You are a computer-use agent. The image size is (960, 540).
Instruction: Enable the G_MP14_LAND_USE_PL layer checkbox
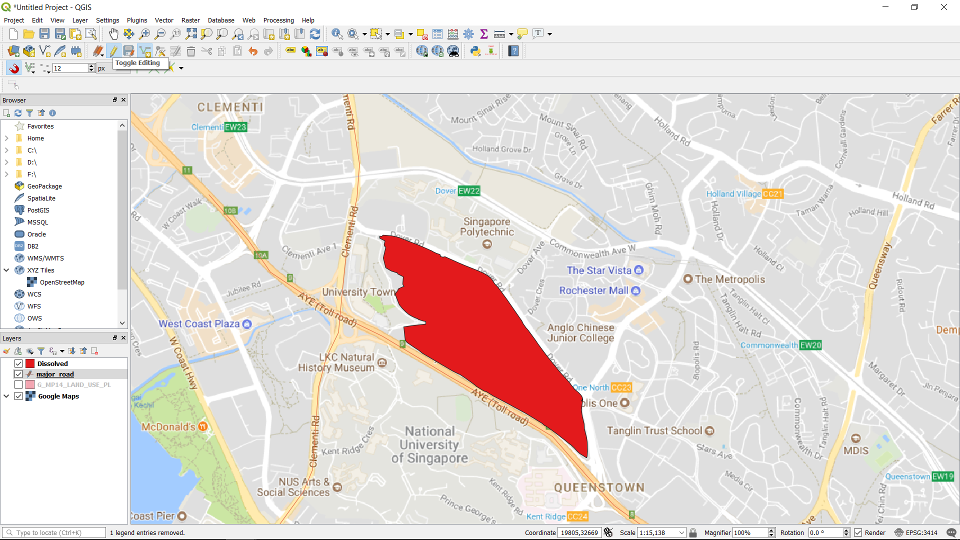[x=19, y=385]
